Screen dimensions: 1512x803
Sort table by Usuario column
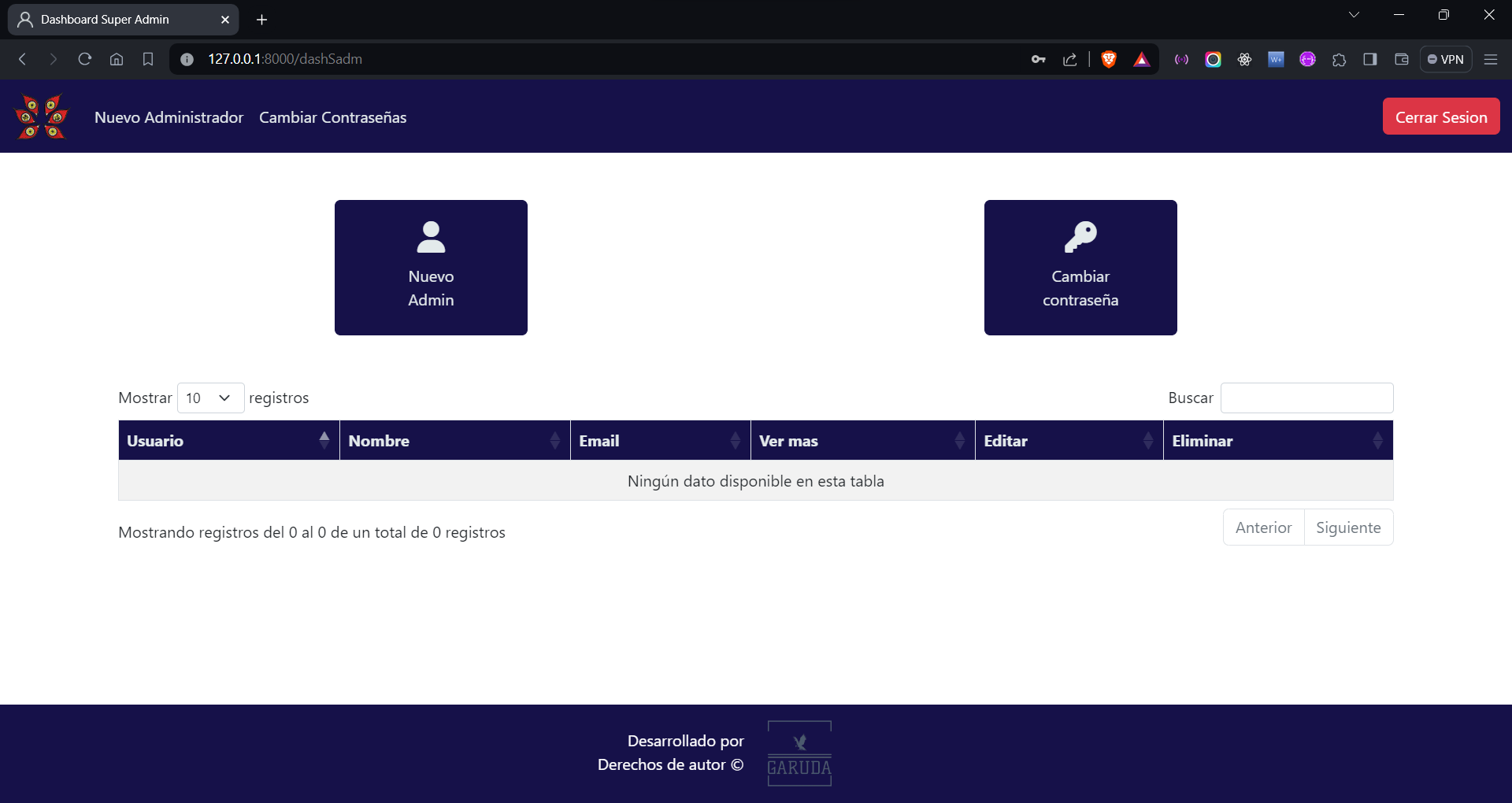click(x=228, y=441)
